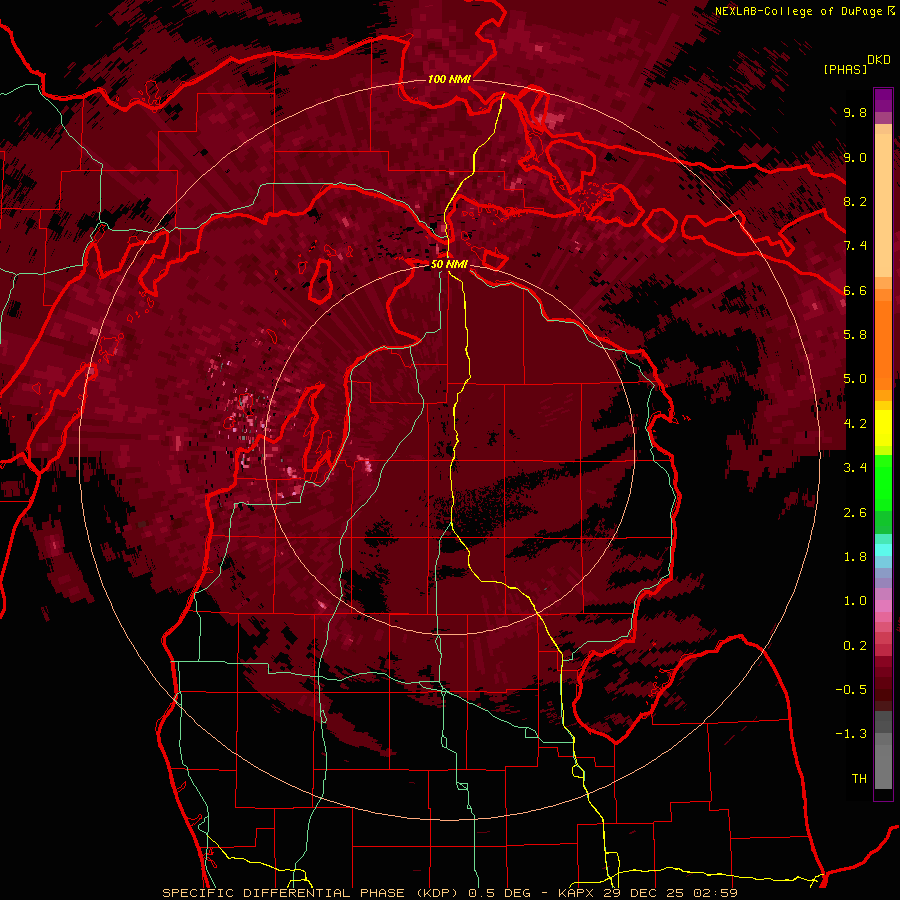Screen dimensions: 900x900
Task: Click the 0.2 color scale value
Action: pos(855,646)
